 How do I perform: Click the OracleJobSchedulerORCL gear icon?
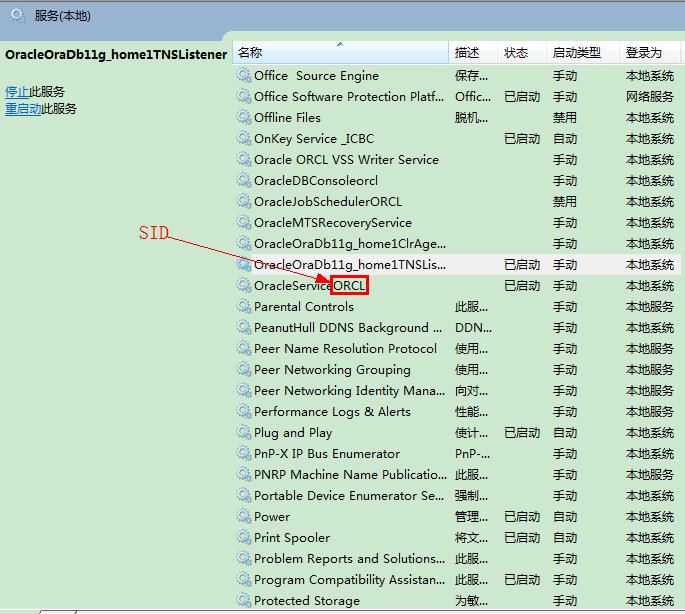243,201
